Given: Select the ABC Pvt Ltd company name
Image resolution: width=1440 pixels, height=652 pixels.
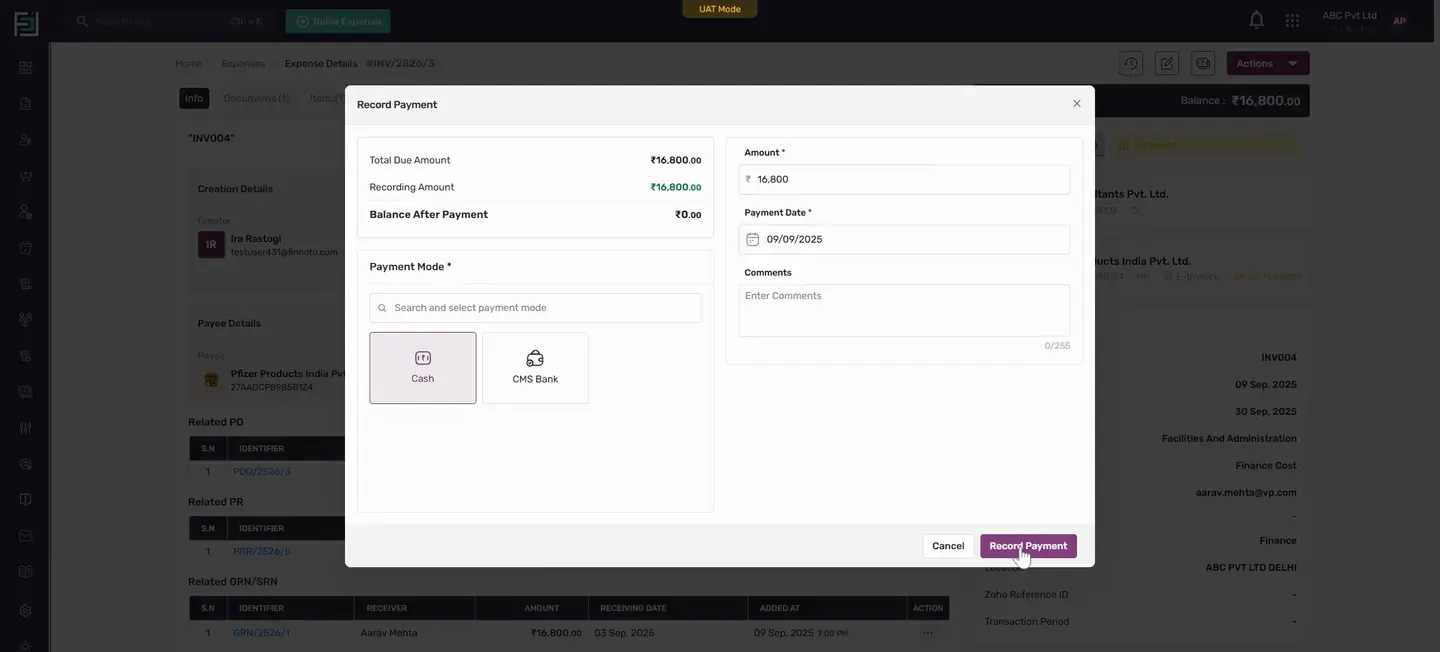Looking at the screenshot, I should [x=1350, y=15].
